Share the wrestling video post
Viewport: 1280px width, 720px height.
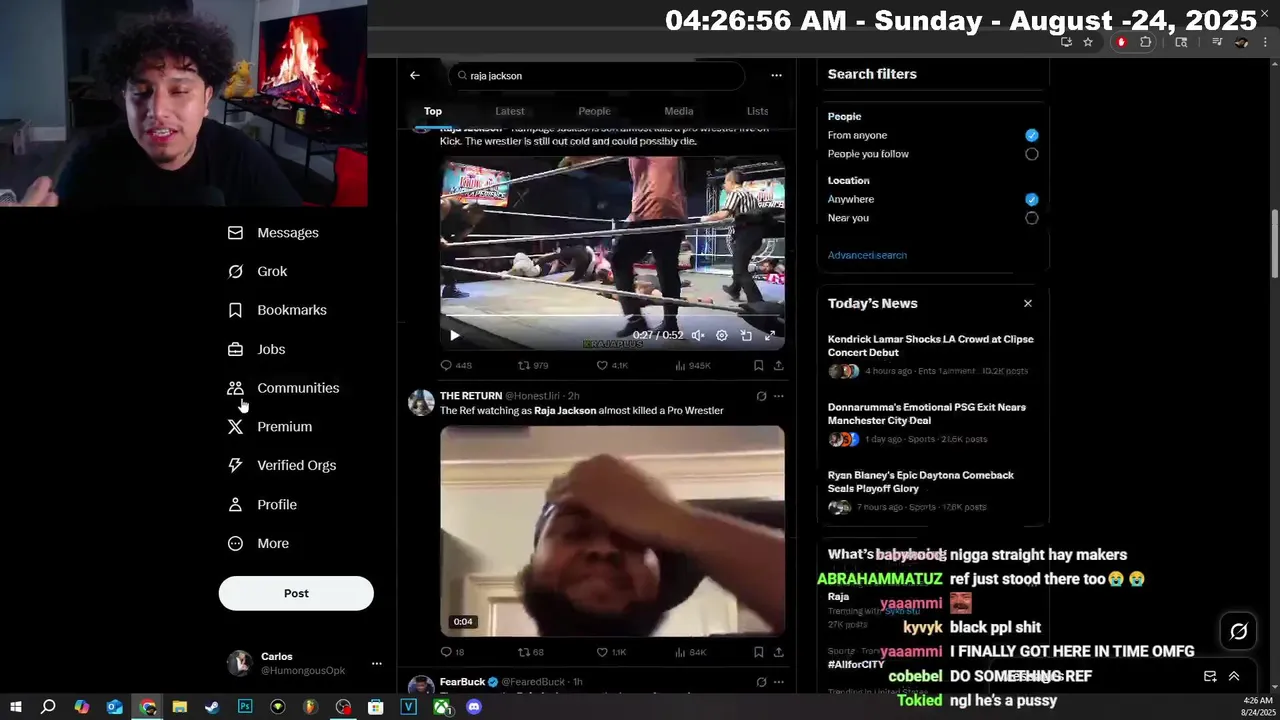click(778, 366)
